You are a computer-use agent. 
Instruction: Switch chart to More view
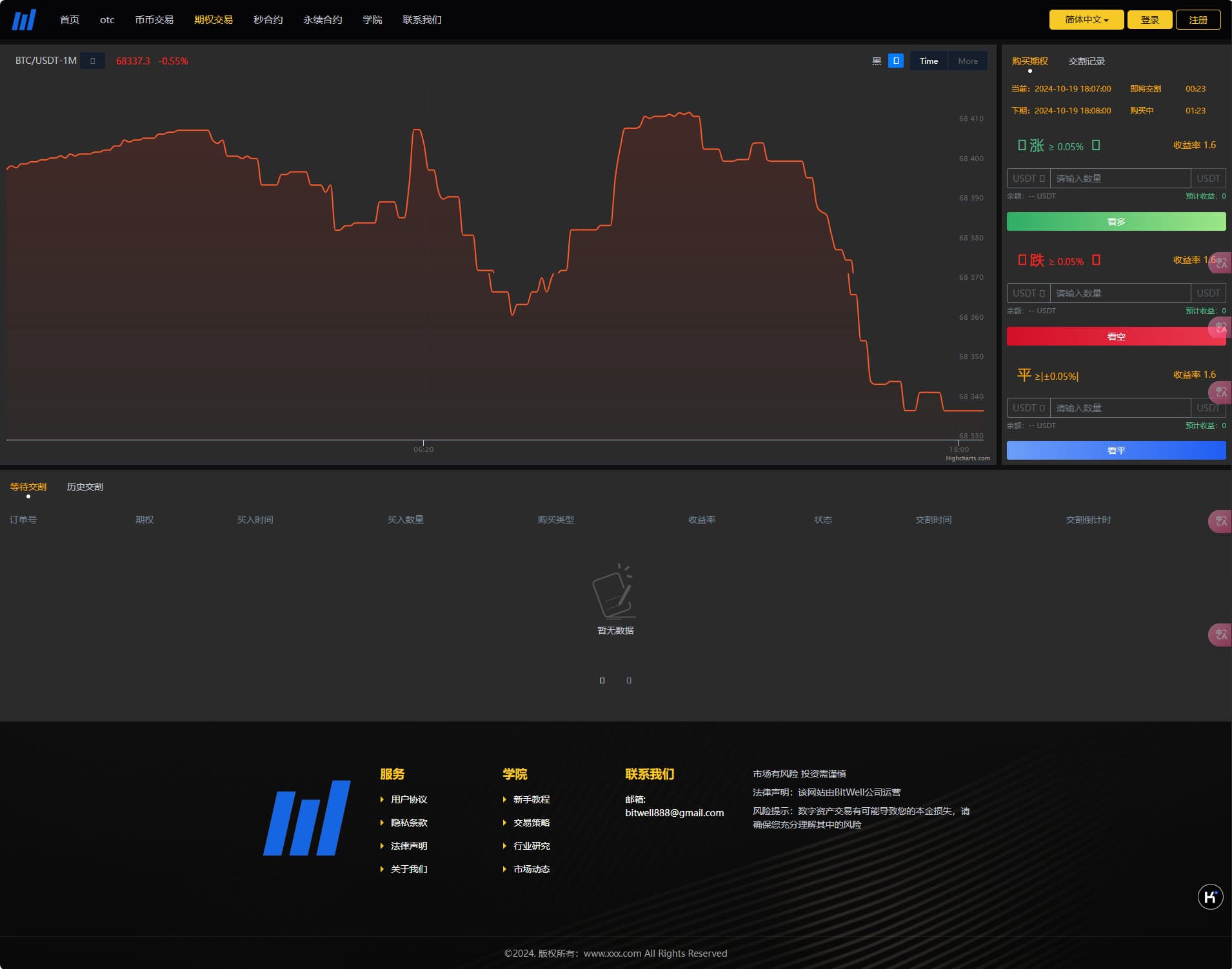click(968, 61)
